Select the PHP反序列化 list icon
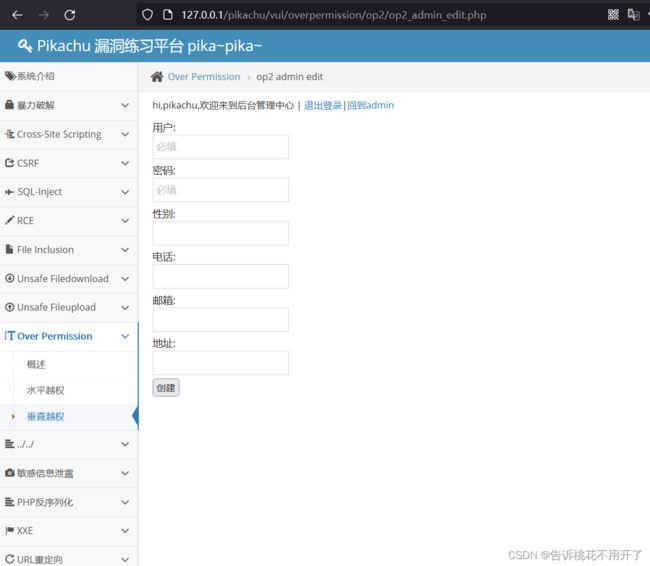This screenshot has height=566, width=650. coord(9,502)
